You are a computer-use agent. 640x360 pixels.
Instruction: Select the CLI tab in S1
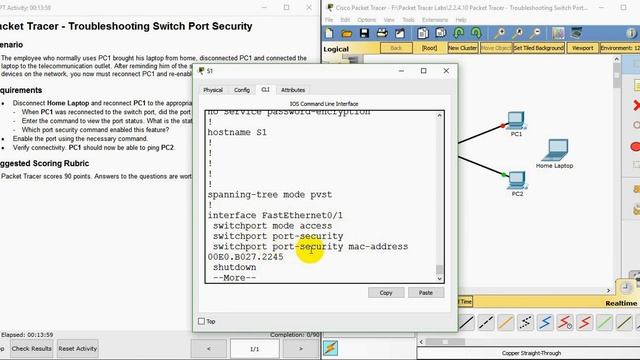tap(265, 89)
